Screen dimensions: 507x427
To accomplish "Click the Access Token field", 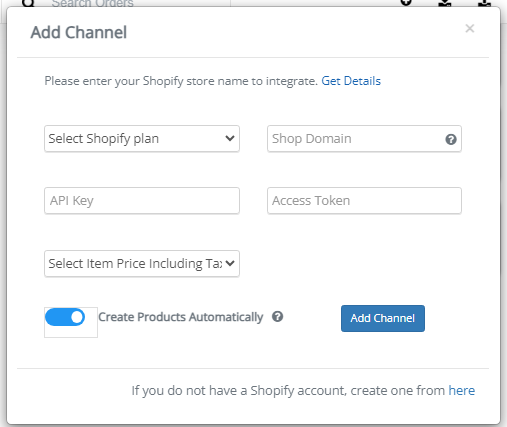I will point(364,201).
